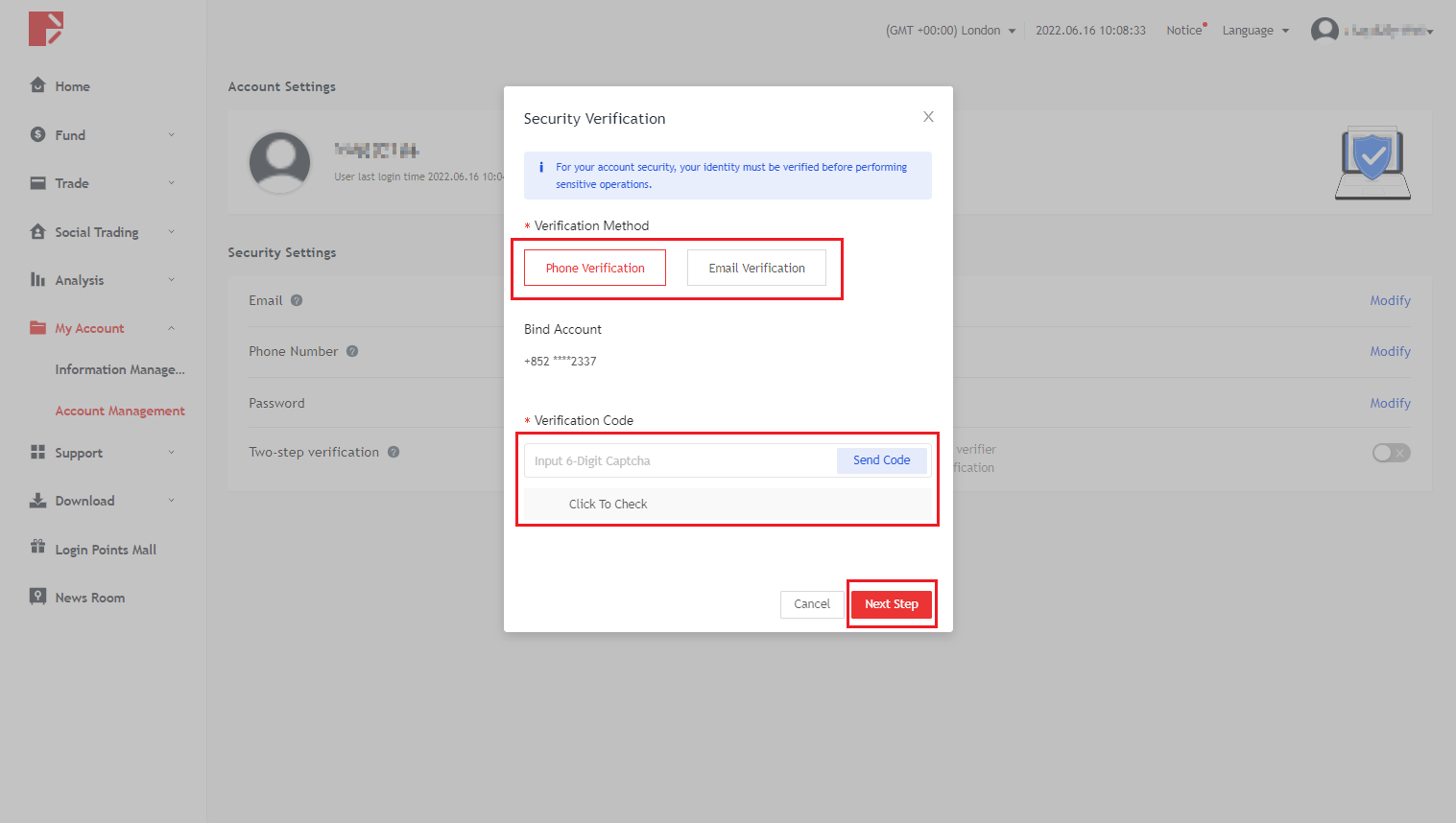Click the Home icon in sidebar
Image resolution: width=1456 pixels, height=823 pixels.
click(x=38, y=85)
